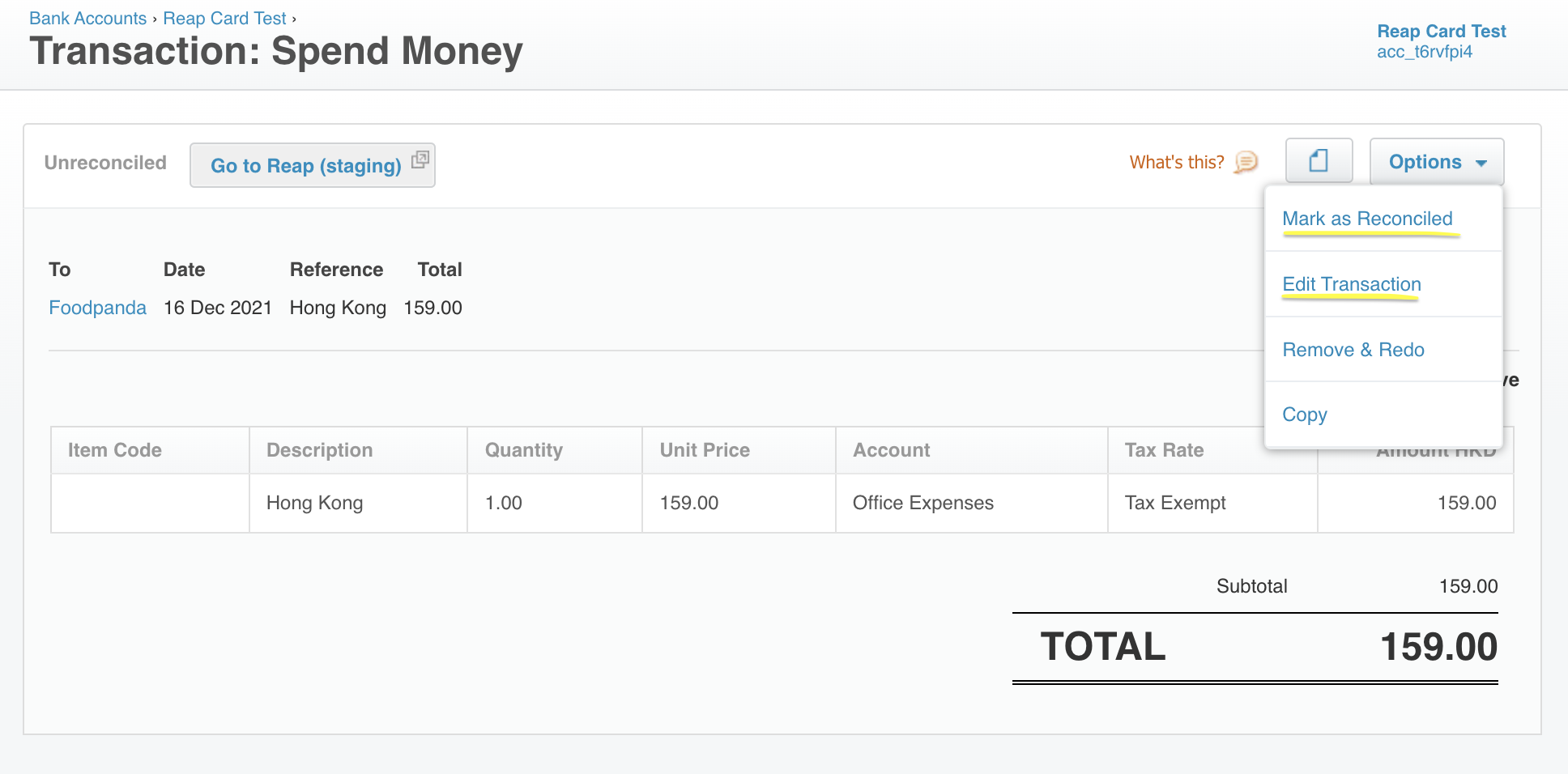Click the Office Expenses account cell
This screenshot has width=1568, height=774.
[x=922, y=503]
